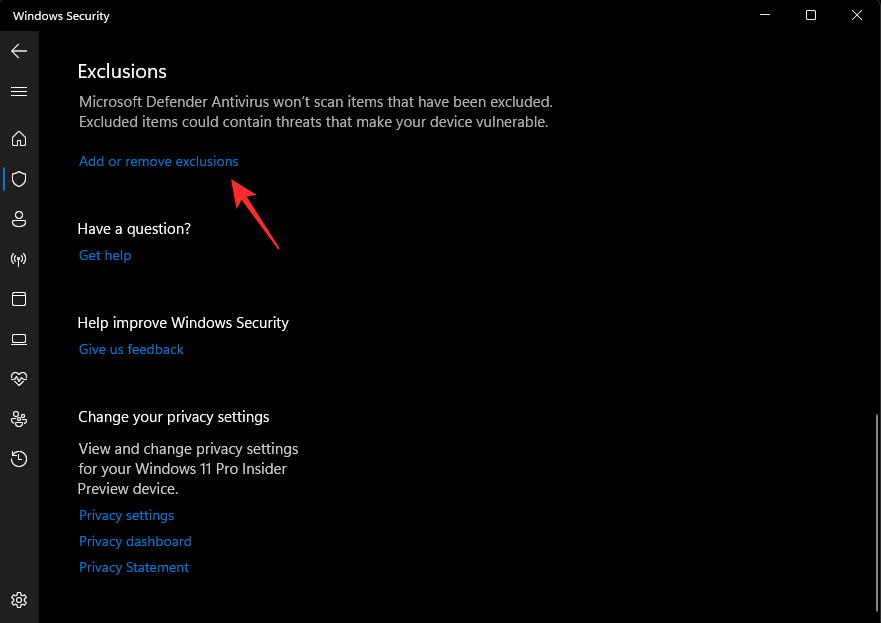Maximize the Windows Security window
The height and width of the screenshot is (623, 881).
811,15
